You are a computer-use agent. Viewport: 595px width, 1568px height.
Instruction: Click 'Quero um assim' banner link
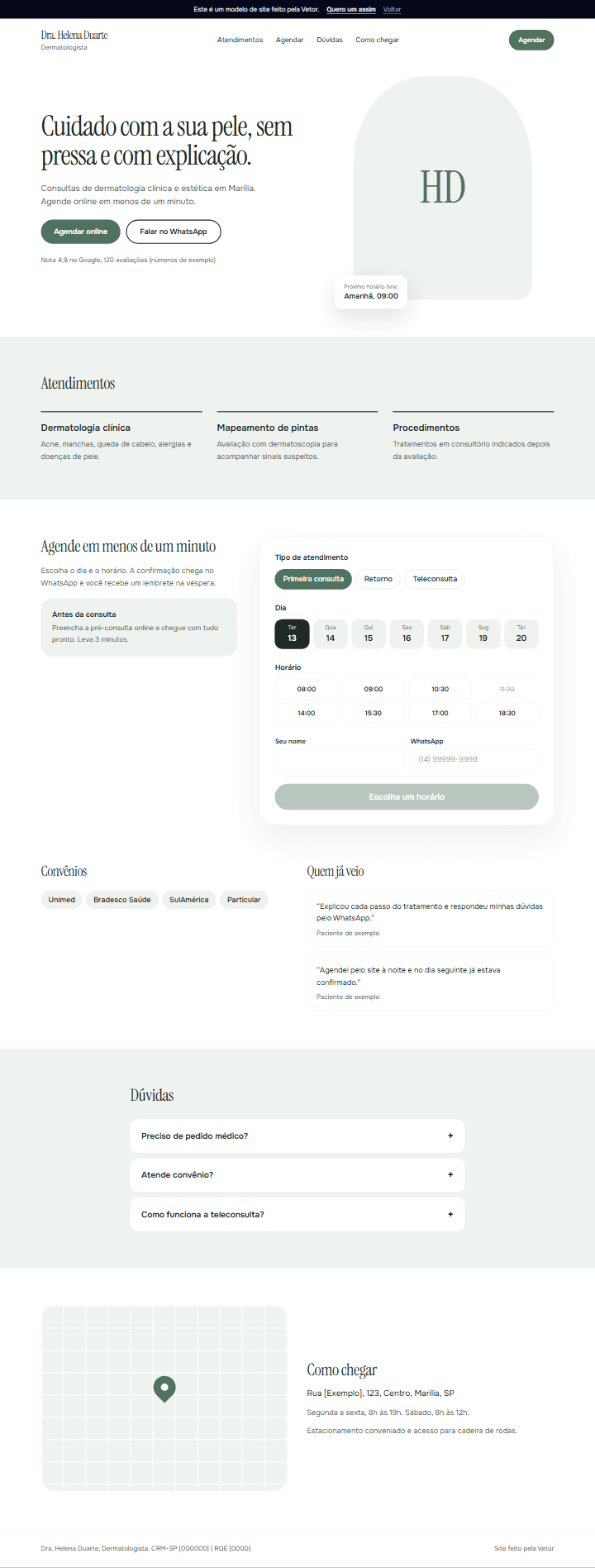click(351, 9)
